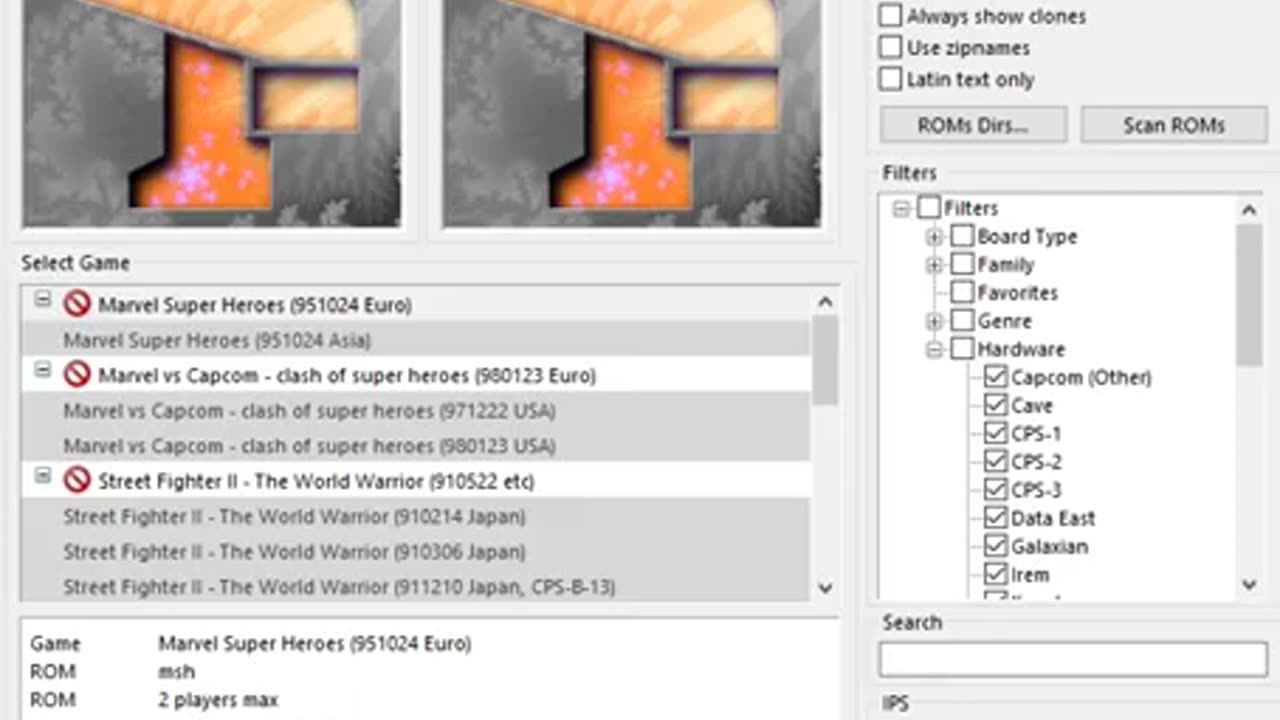Open the ROMs Dirs dialog
1280x720 pixels.
pyautogui.click(x=973, y=125)
